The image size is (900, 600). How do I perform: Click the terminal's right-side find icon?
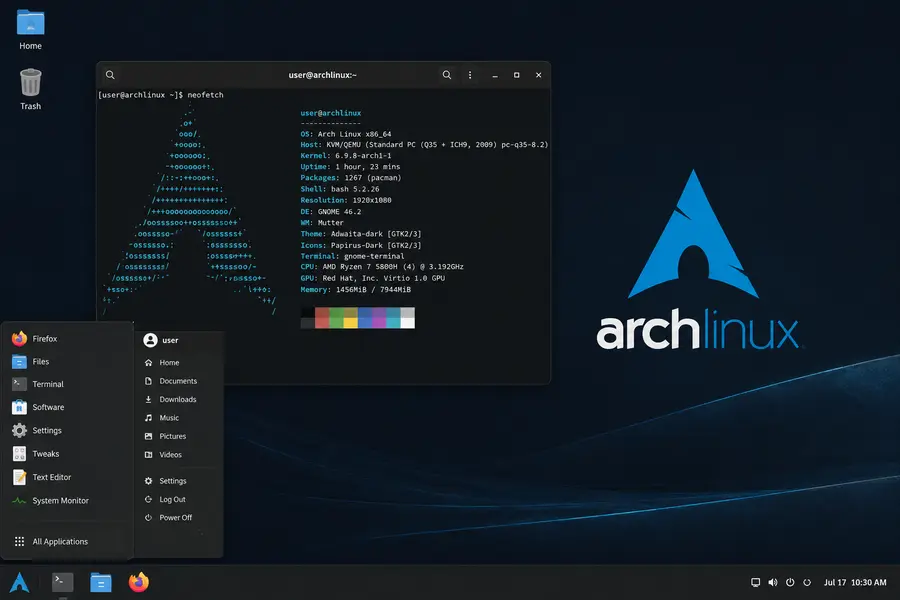pos(447,75)
